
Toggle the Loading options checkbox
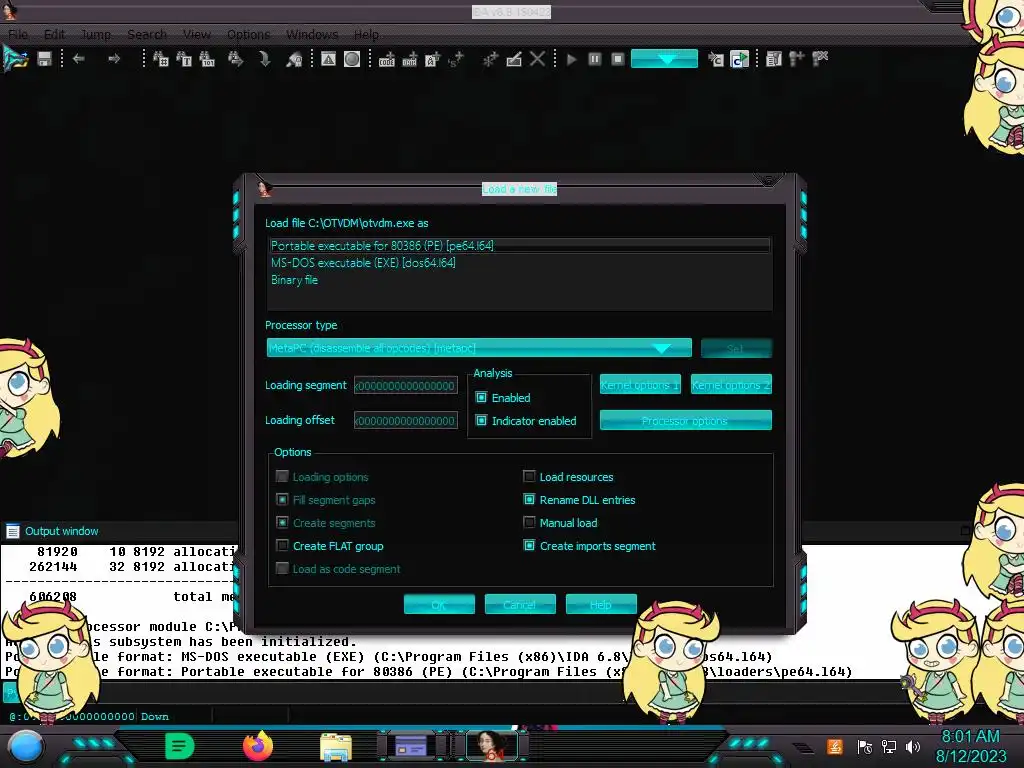click(x=282, y=476)
